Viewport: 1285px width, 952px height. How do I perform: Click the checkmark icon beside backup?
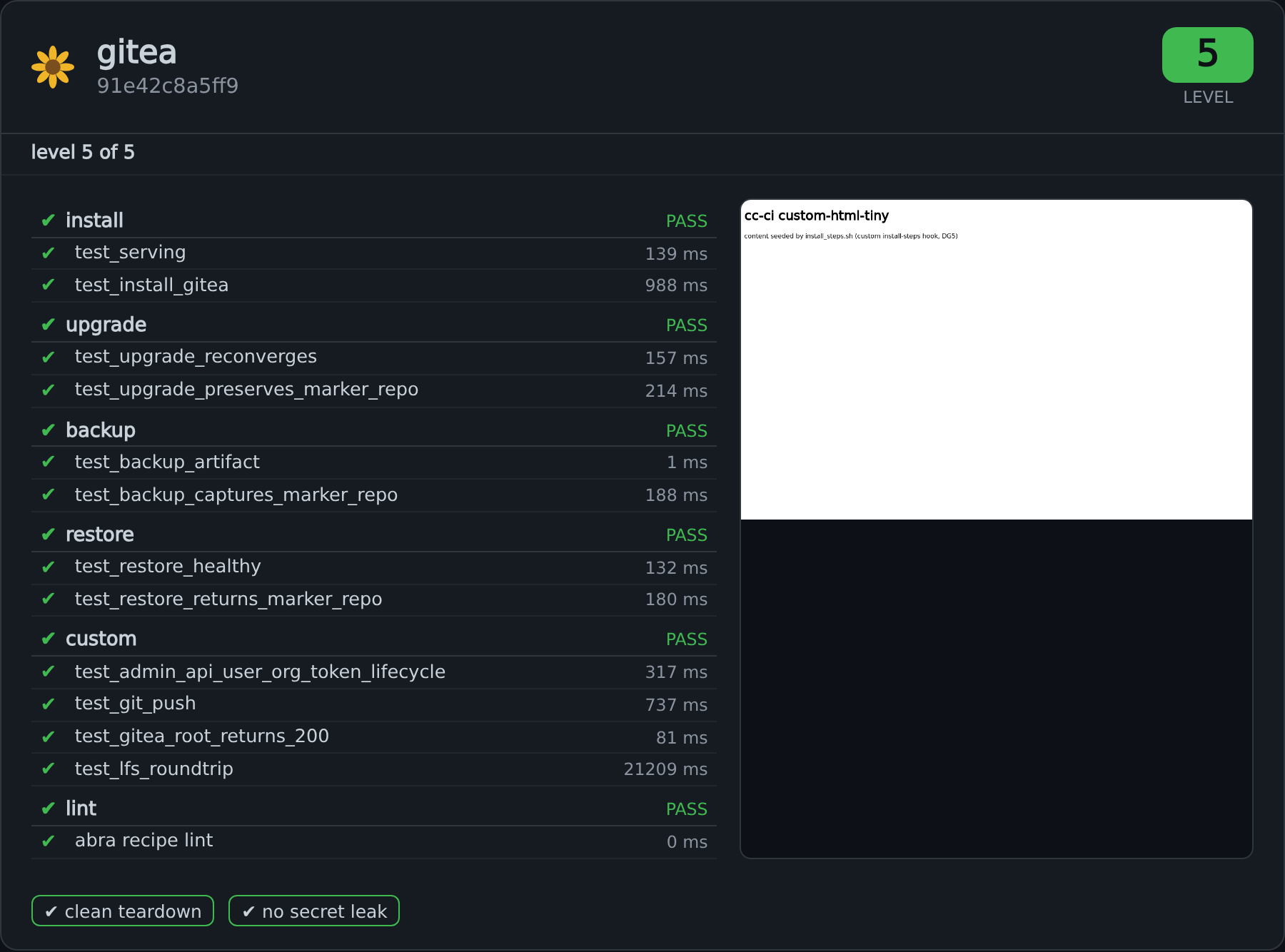(x=49, y=430)
